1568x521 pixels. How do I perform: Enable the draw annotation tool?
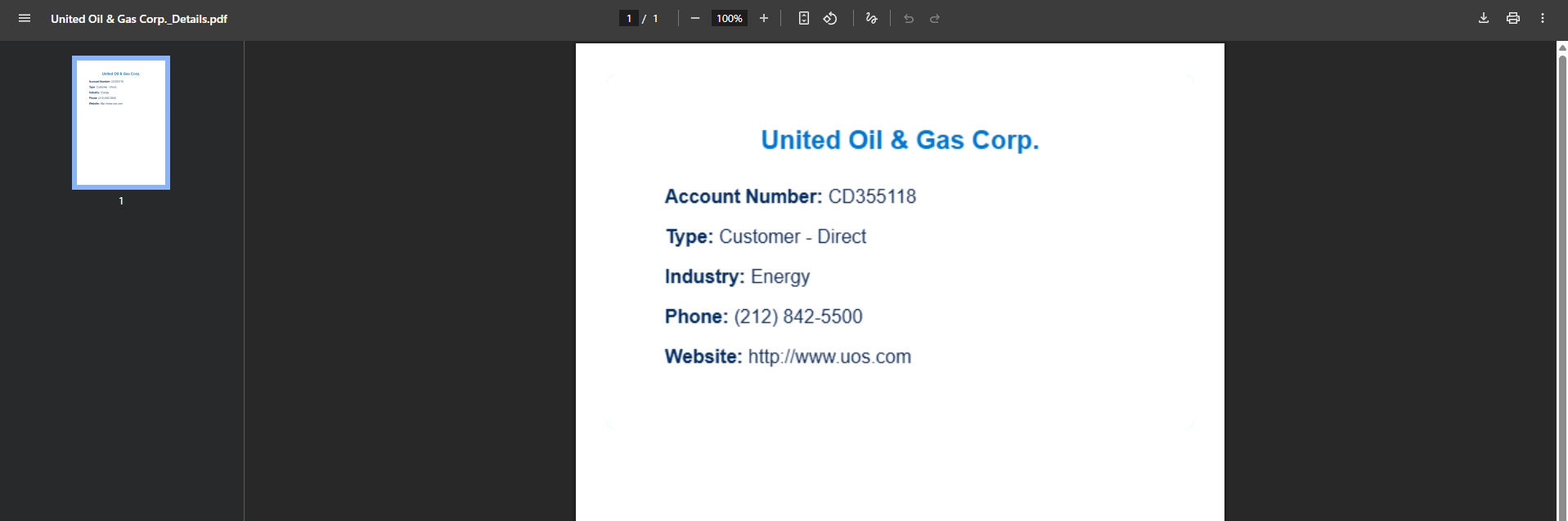872,18
